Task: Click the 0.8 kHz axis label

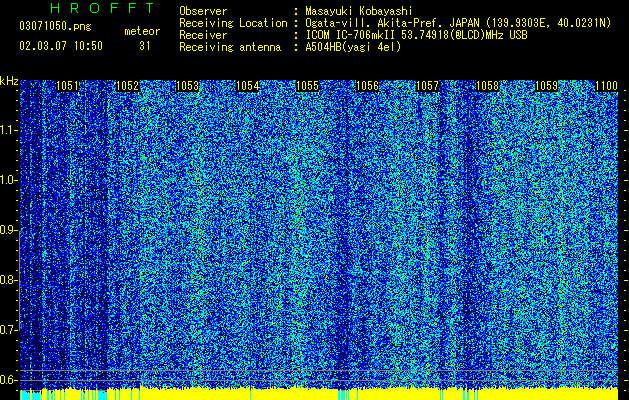Action: click(8, 280)
